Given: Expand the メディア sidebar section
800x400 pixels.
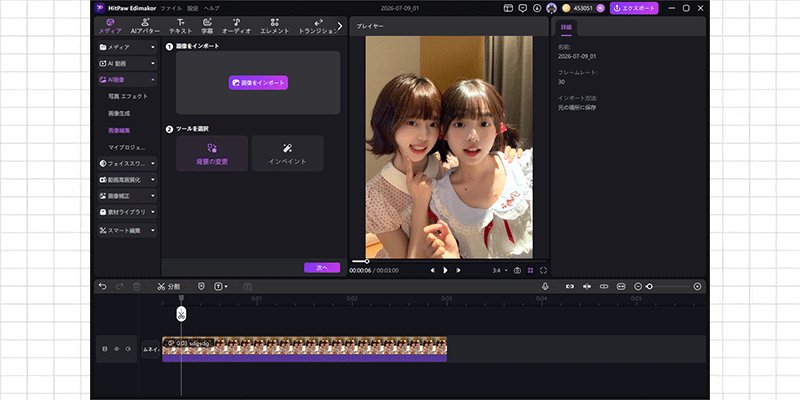Looking at the screenshot, I should coord(128,47).
